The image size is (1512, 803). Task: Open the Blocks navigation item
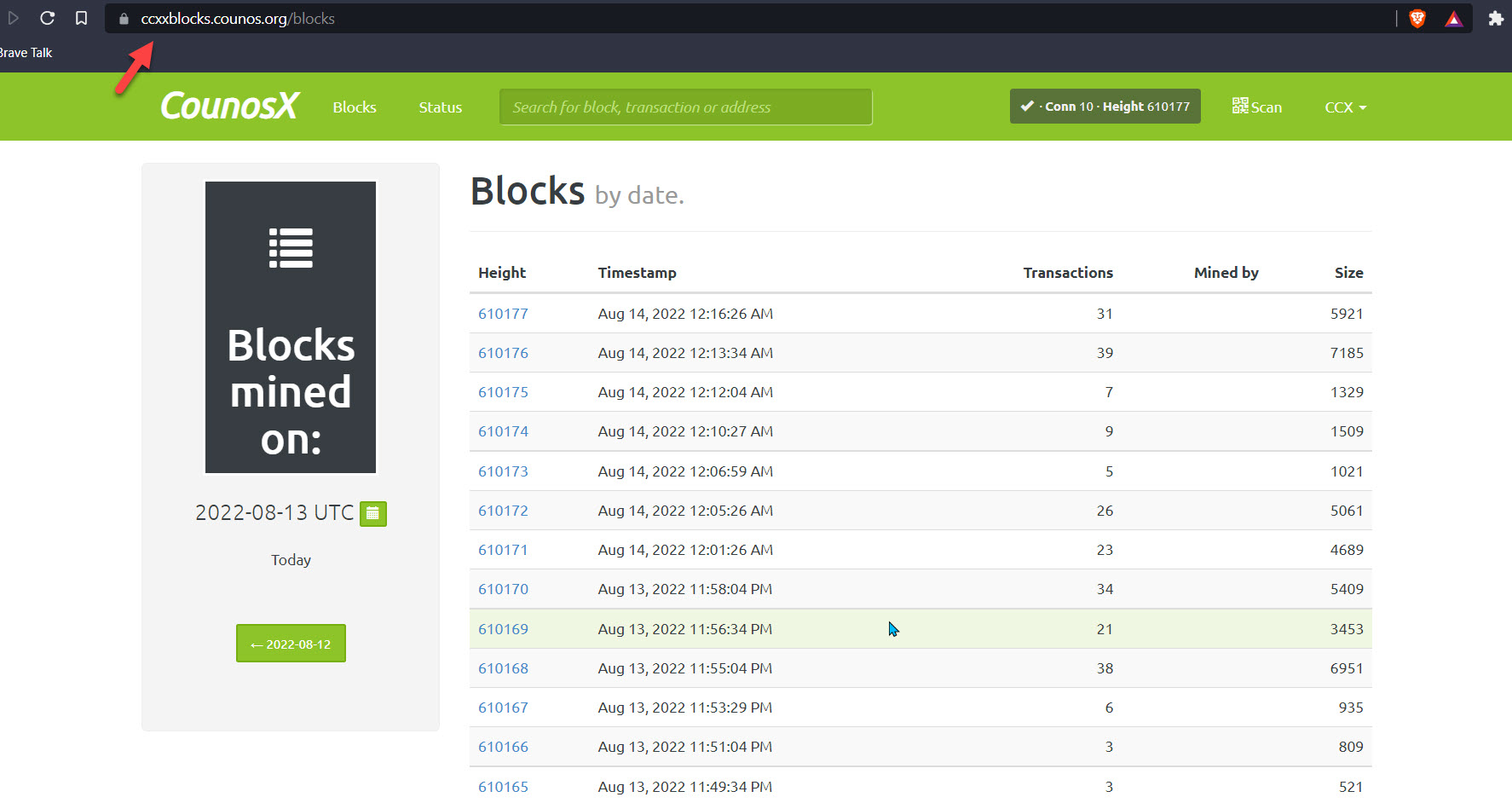pos(355,107)
